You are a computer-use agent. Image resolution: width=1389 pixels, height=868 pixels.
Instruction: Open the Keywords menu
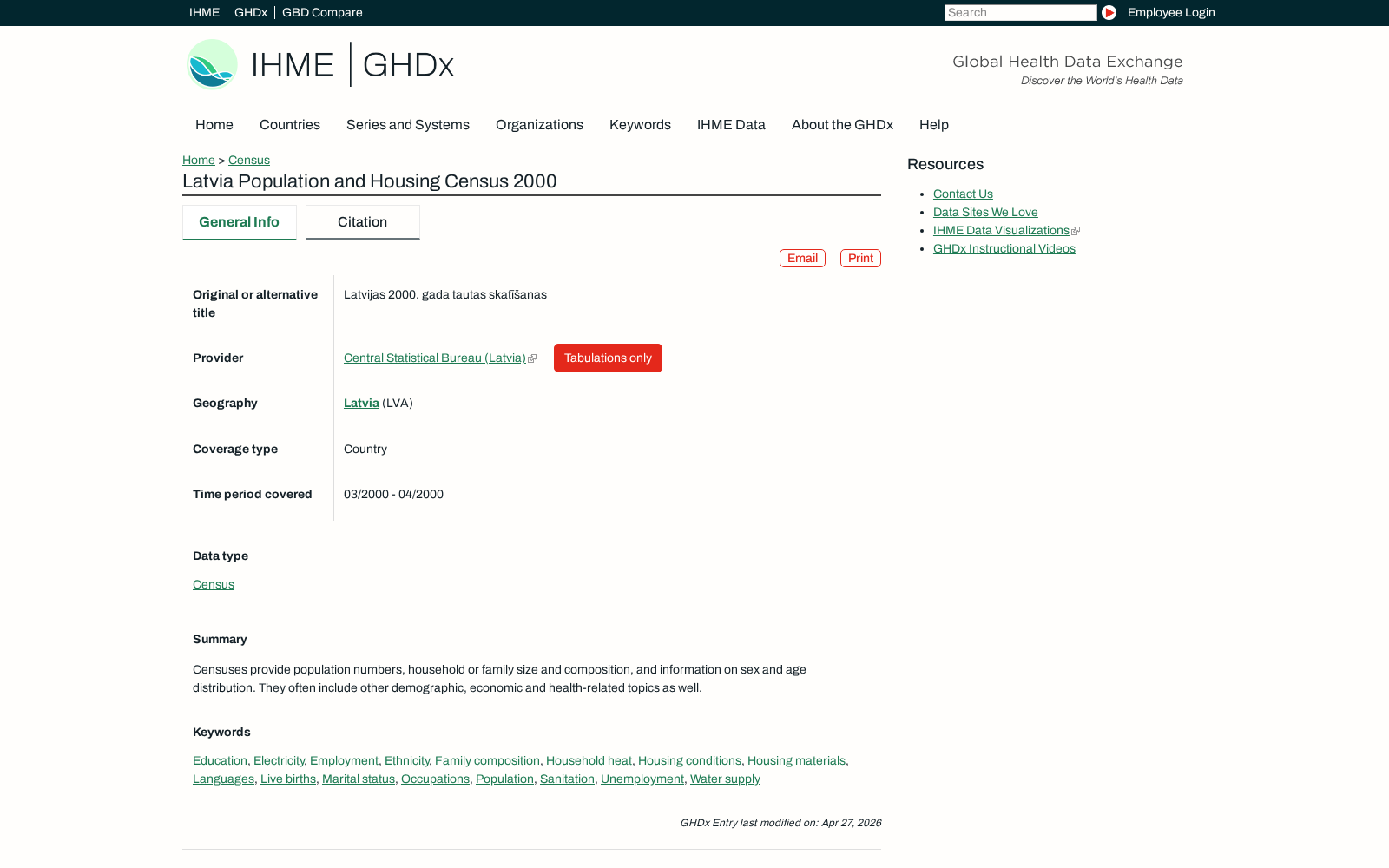click(x=640, y=125)
